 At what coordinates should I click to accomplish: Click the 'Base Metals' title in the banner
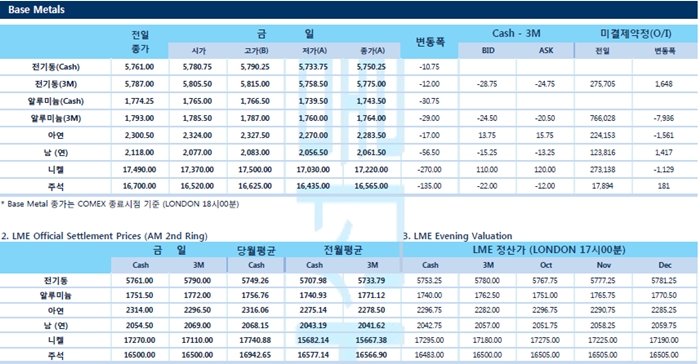tap(37, 9)
